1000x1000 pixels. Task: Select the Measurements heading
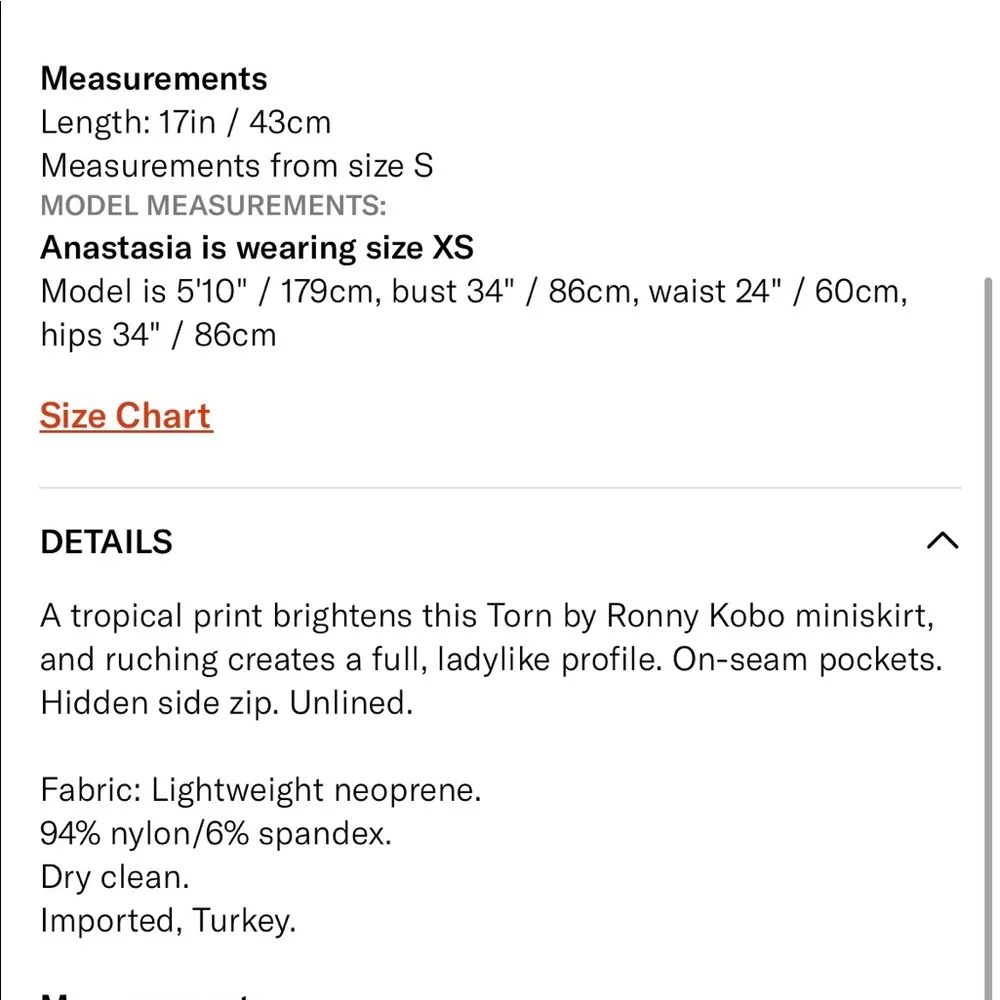click(x=153, y=78)
